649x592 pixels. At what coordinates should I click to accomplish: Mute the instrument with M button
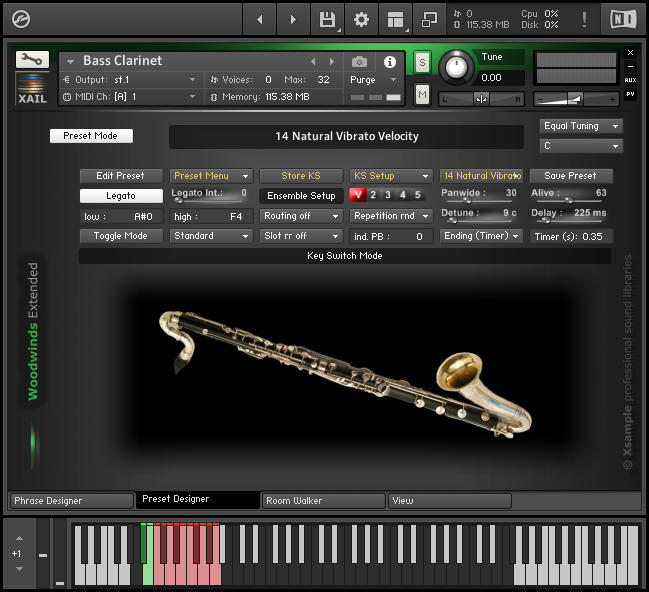coord(422,95)
